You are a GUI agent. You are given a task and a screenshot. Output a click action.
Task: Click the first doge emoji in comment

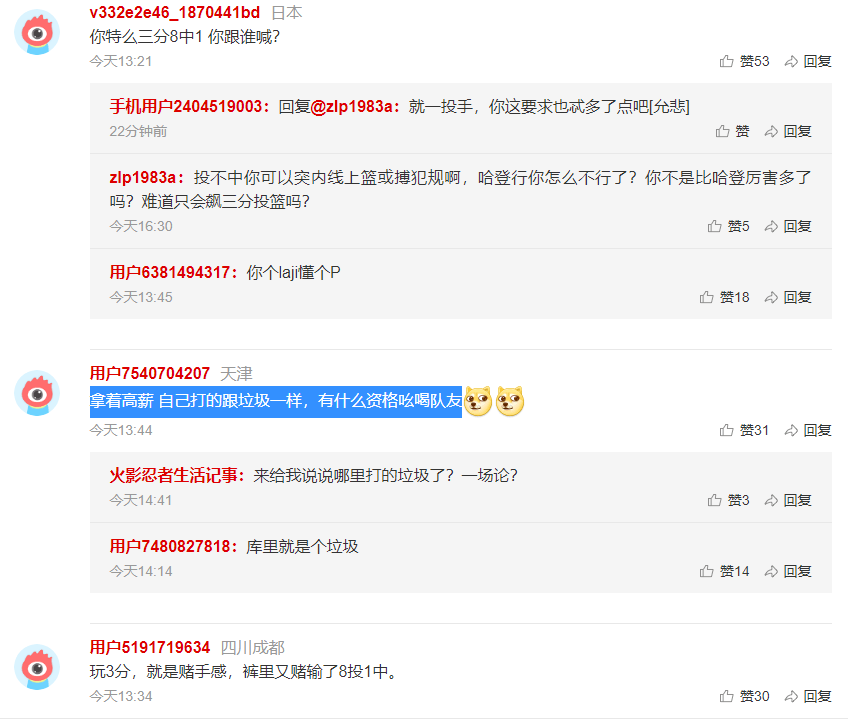tap(478, 401)
